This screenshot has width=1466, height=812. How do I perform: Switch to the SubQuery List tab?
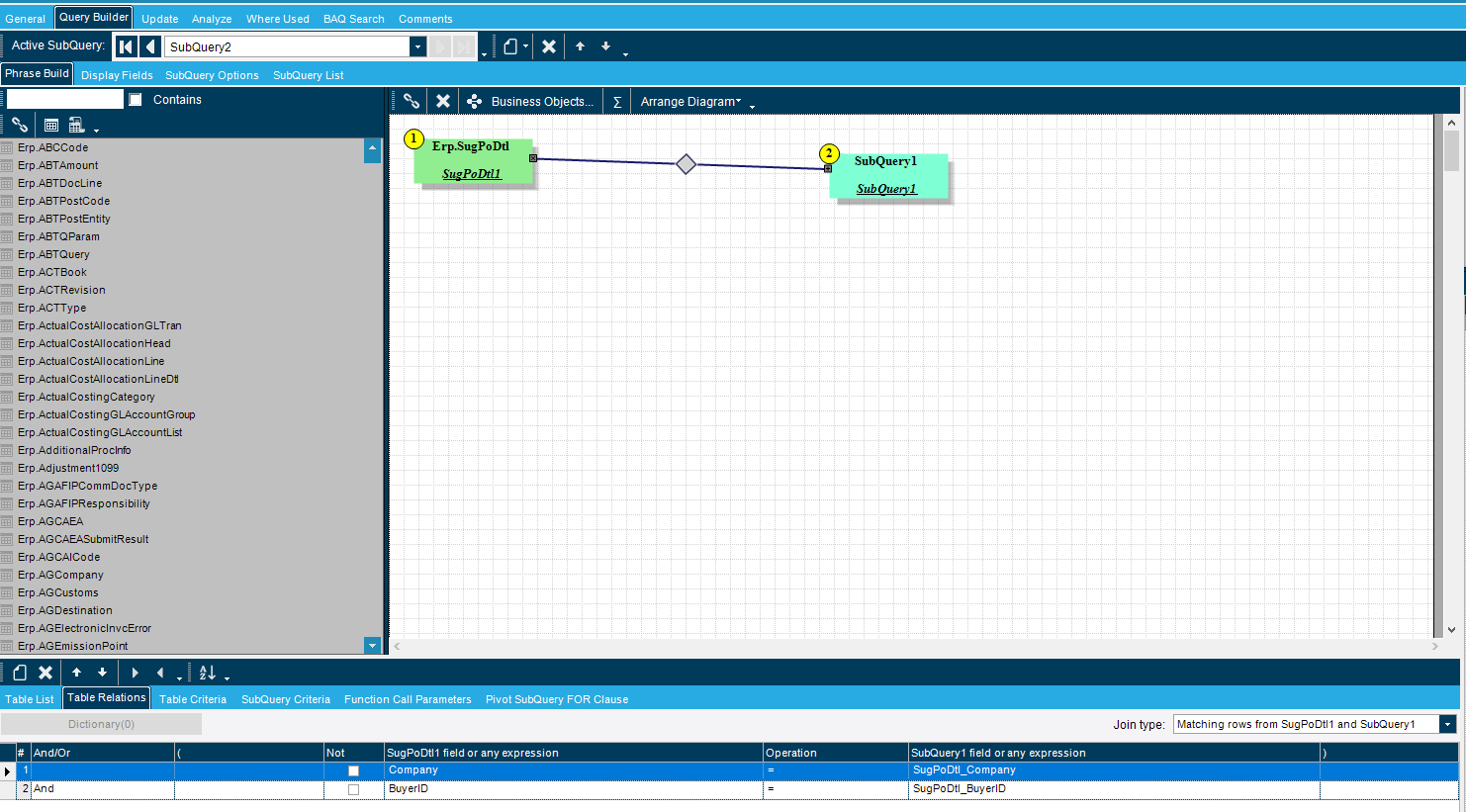309,75
